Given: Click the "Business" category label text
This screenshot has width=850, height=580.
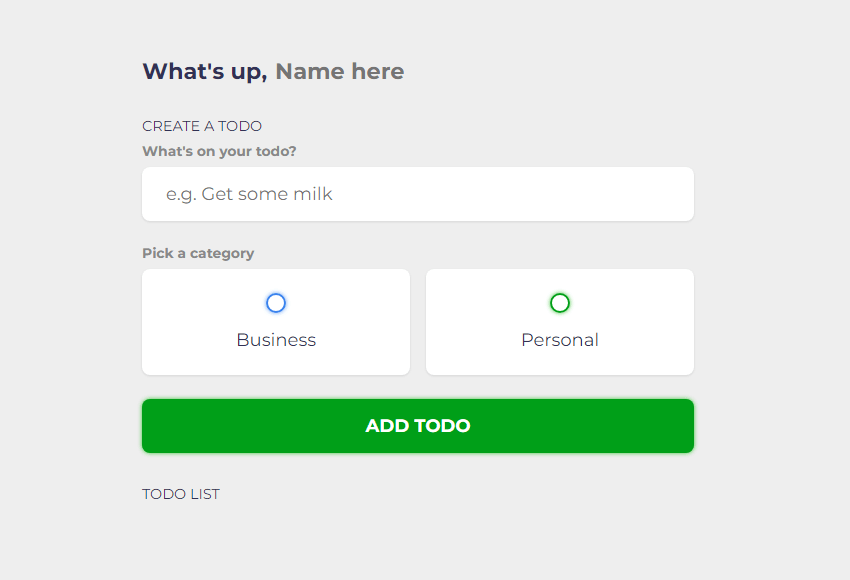Looking at the screenshot, I should click(276, 340).
